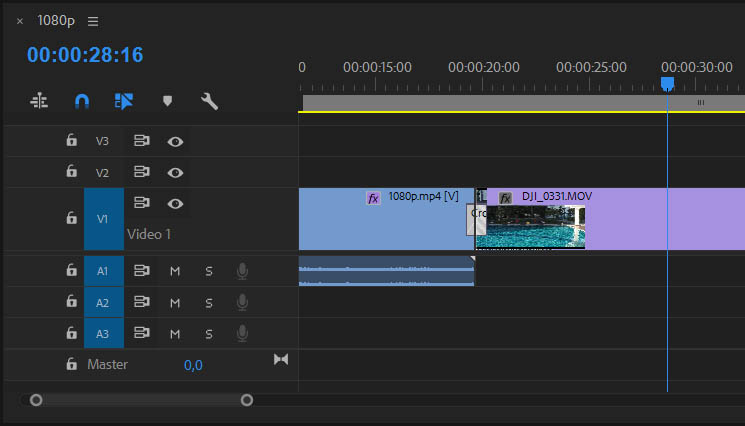Select the 1080p.mp4 audio clip on A1
Image resolution: width=745 pixels, height=426 pixels.
point(386,271)
